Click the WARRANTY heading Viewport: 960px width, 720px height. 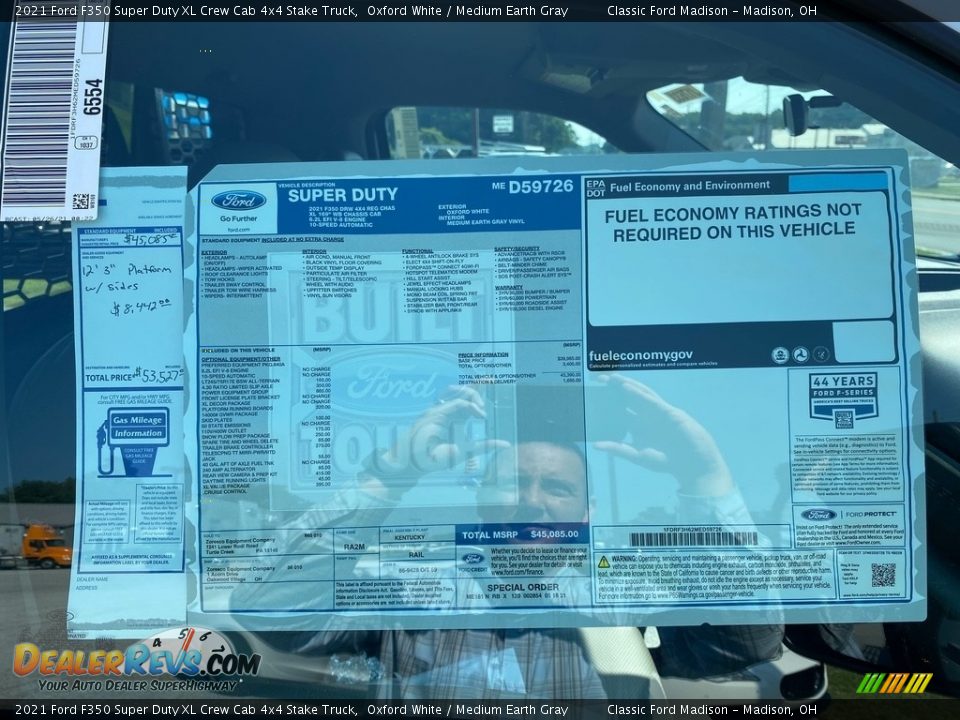[508, 287]
